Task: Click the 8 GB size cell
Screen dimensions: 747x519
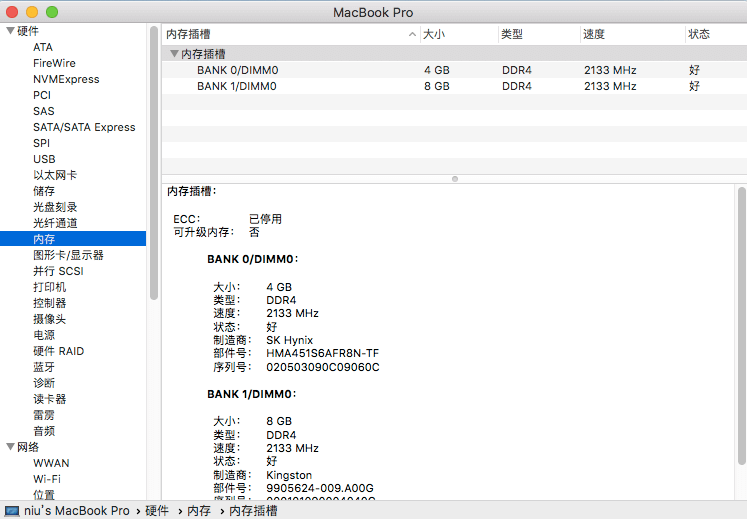Action: coord(437,86)
